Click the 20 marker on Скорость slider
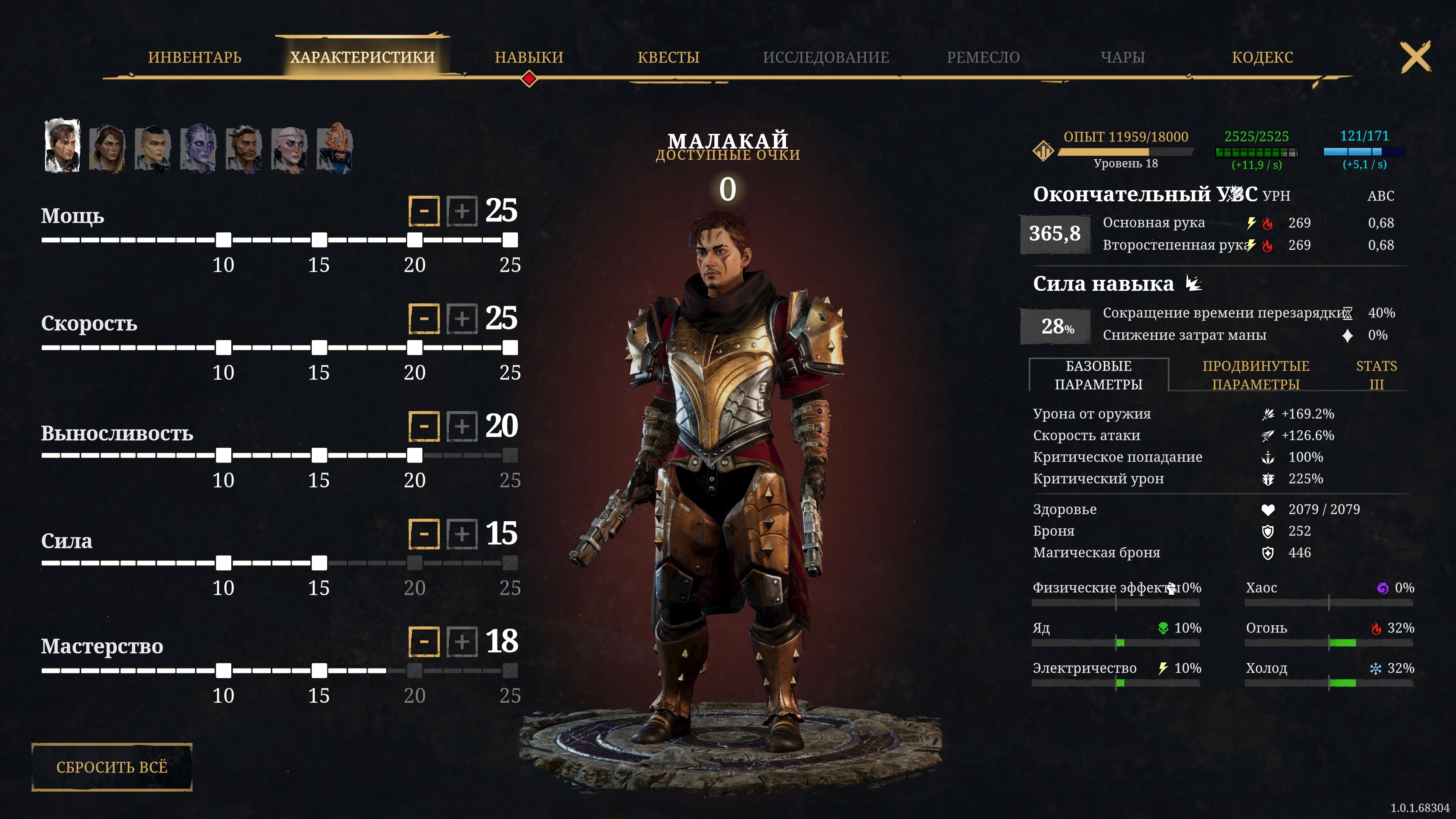Screen dimensions: 1456x819 (x=414, y=347)
